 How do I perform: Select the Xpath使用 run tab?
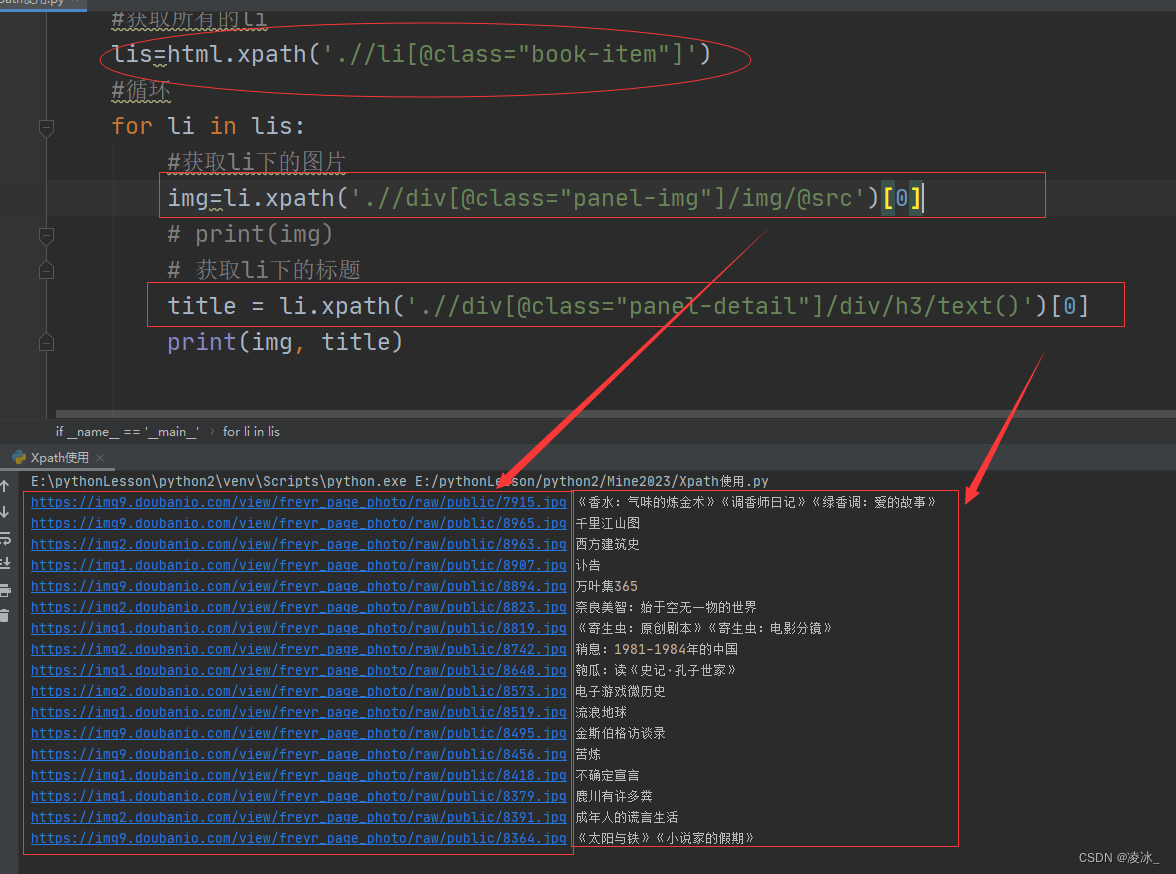[59, 457]
